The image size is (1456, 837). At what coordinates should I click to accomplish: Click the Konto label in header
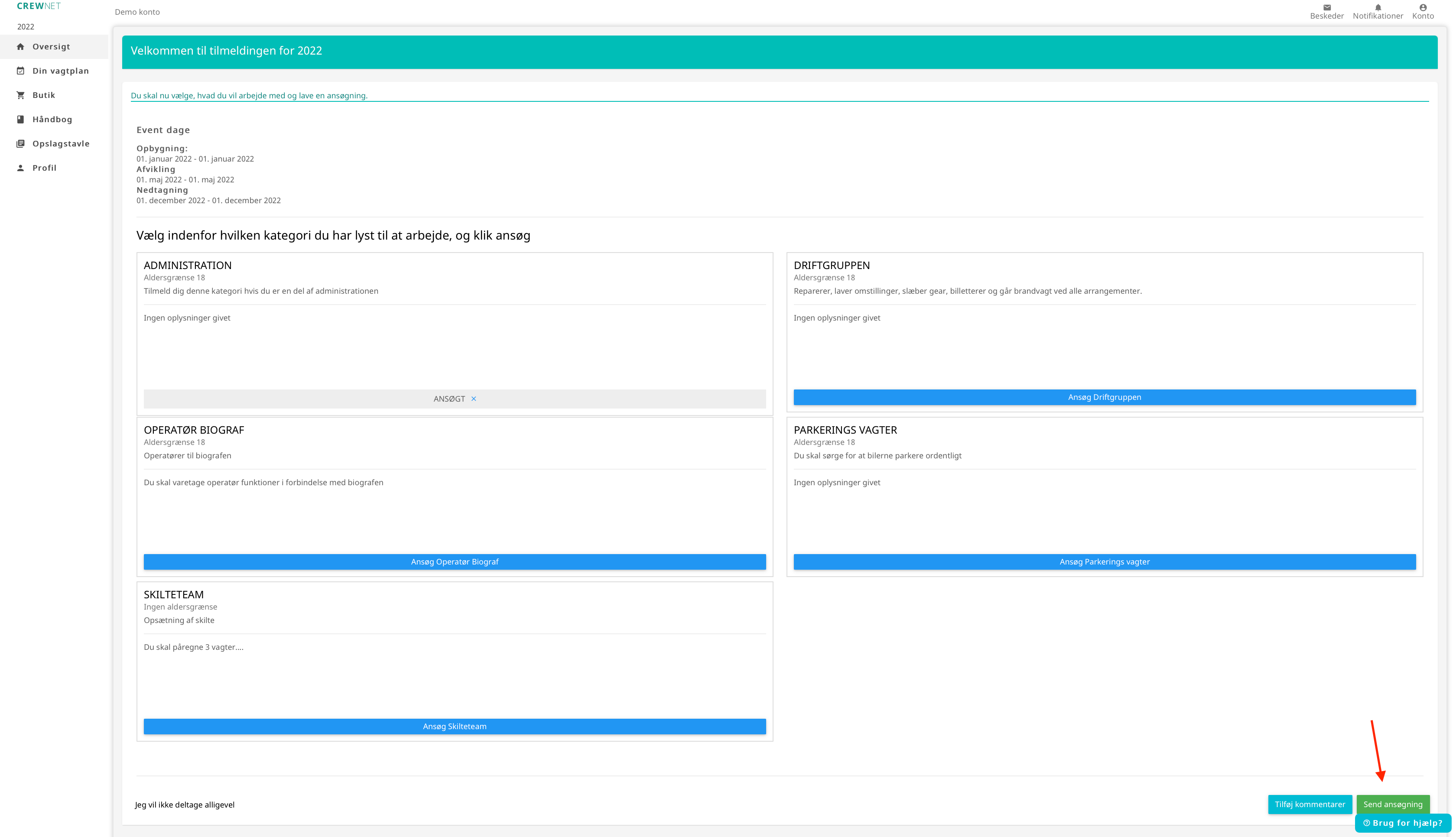pyautogui.click(x=1423, y=16)
